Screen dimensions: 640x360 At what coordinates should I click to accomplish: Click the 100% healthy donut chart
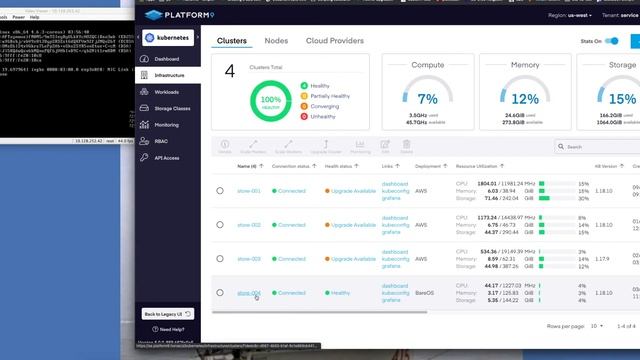[271, 101]
